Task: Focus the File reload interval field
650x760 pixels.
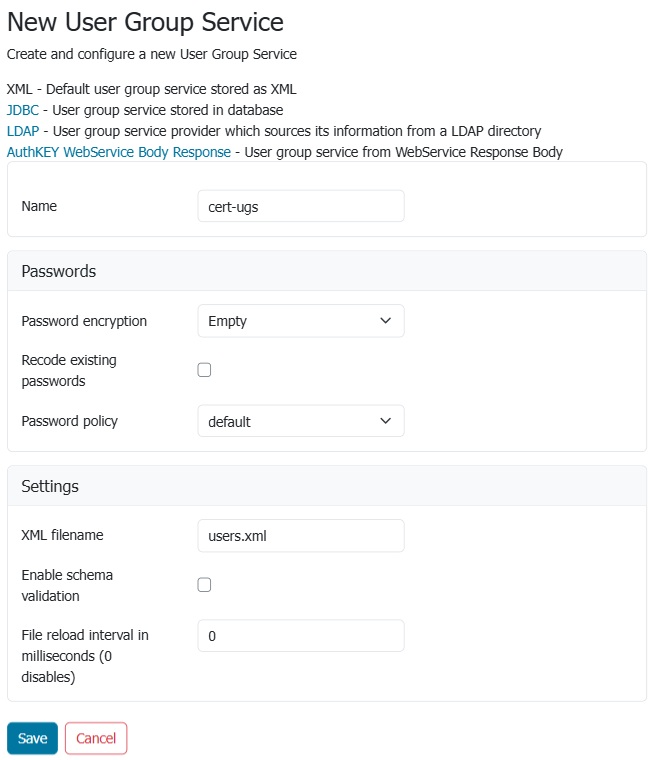Action: (x=301, y=636)
